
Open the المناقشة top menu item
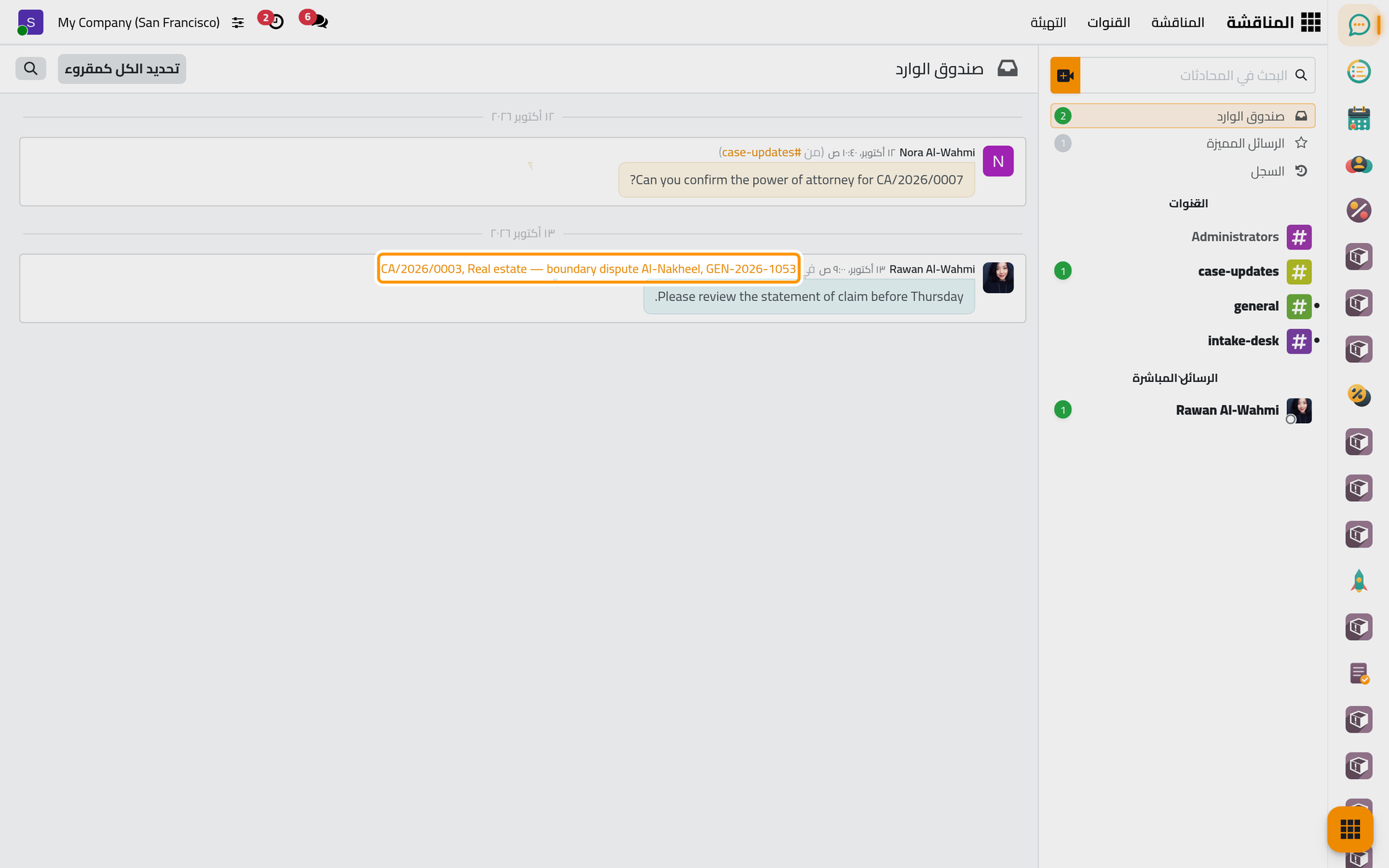[x=1178, y=22]
